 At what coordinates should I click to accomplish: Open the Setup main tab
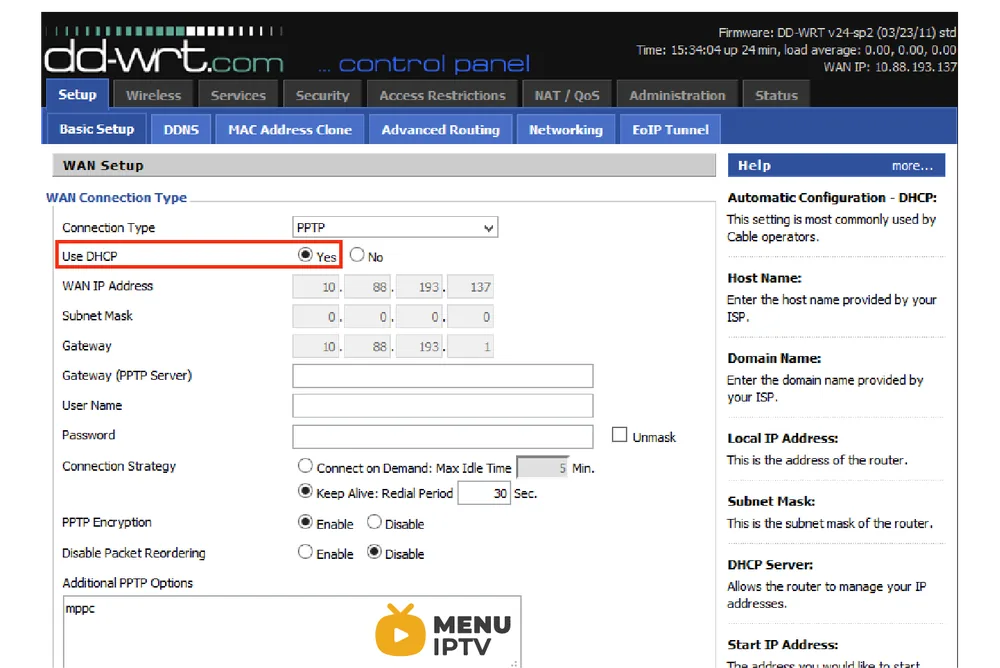(77, 95)
